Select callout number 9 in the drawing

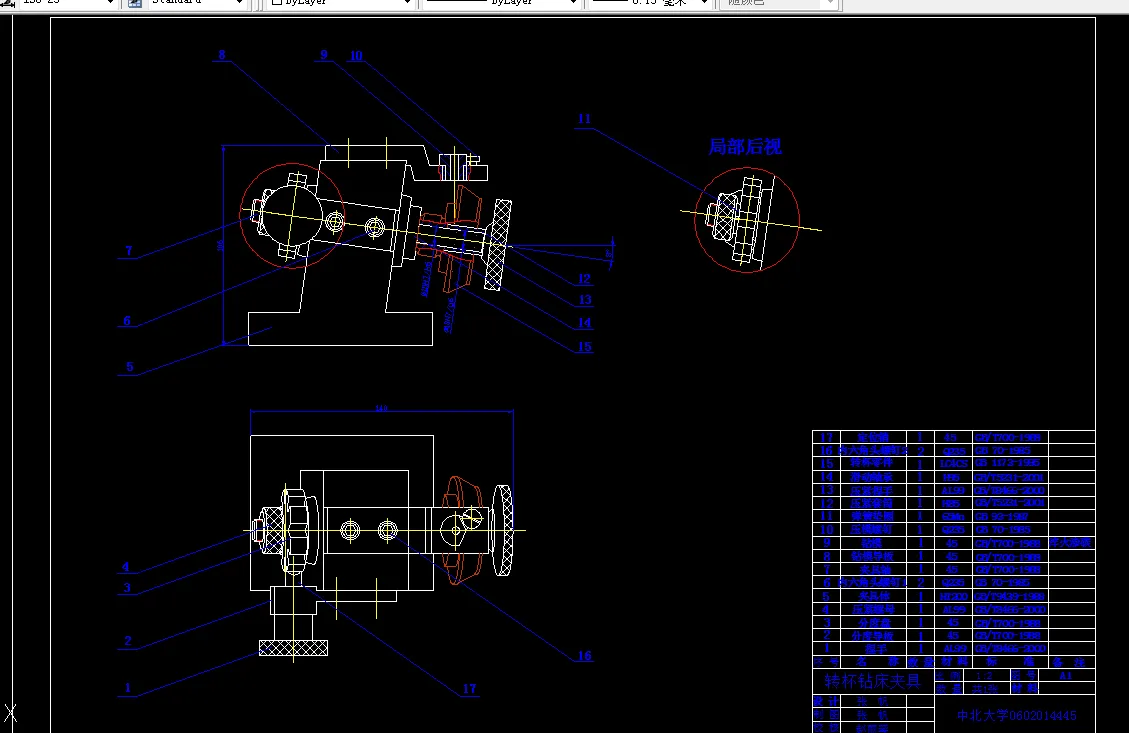pyautogui.click(x=324, y=55)
